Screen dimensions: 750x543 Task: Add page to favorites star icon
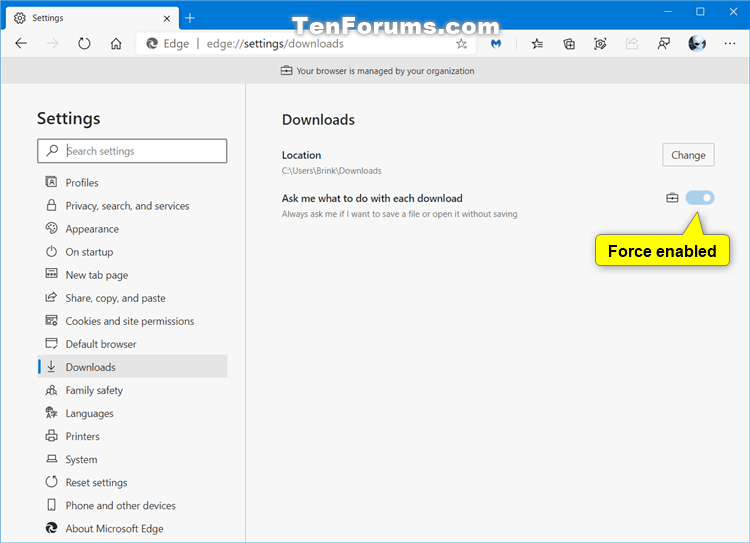pyautogui.click(x=461, y=44)
